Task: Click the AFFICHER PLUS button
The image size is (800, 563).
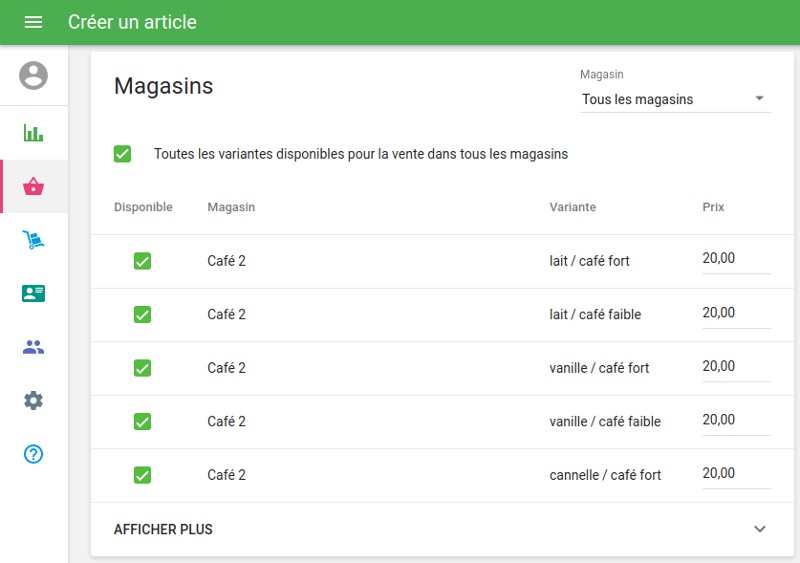Action: (x=163, y=529)
